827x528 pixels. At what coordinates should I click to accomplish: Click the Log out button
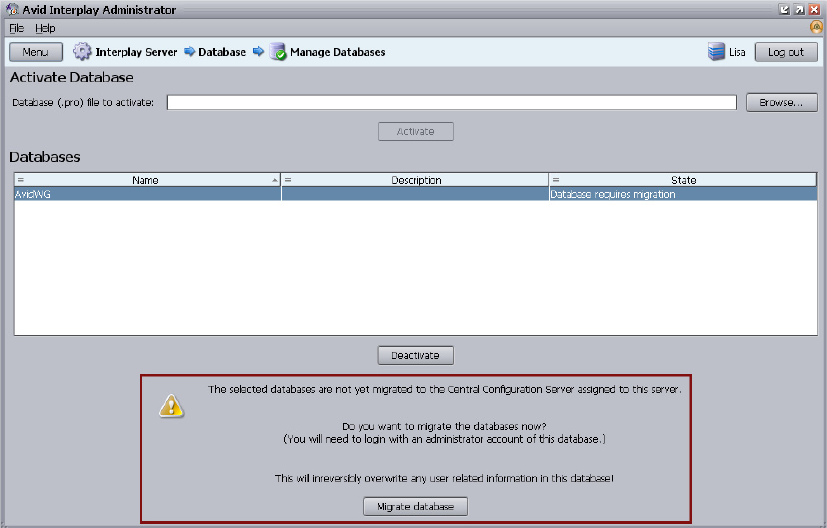(786, 52)
